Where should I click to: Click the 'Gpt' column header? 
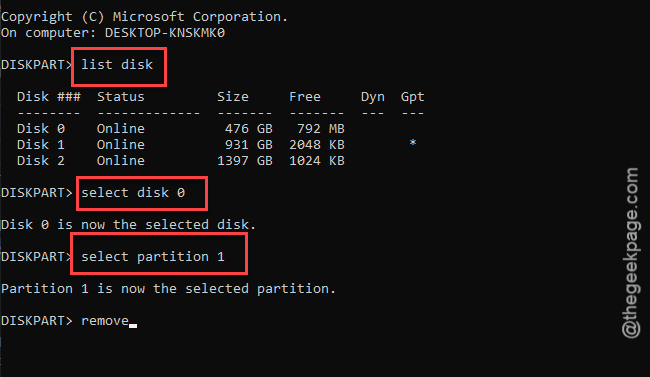(412, 97)
